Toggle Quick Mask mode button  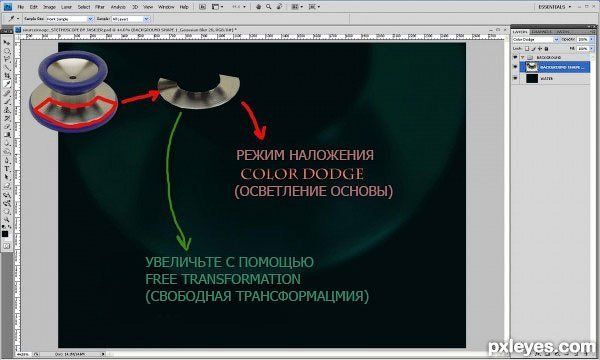tap(7, 246)
